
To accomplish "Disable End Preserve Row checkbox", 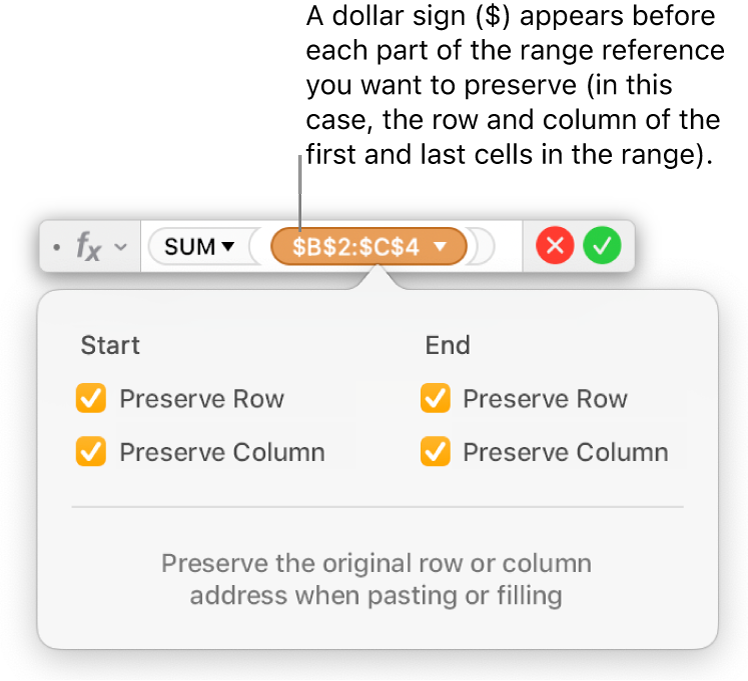I will 435,400.
